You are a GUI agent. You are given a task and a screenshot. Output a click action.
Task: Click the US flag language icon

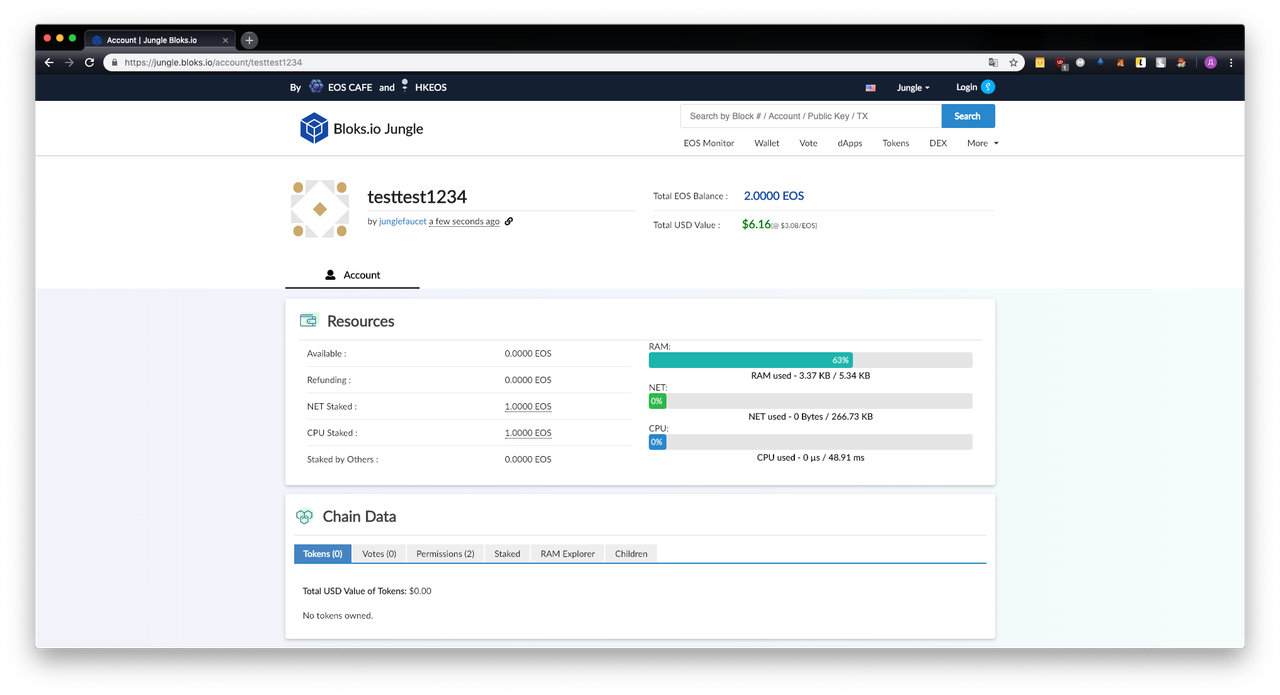[x=870, y=88]
